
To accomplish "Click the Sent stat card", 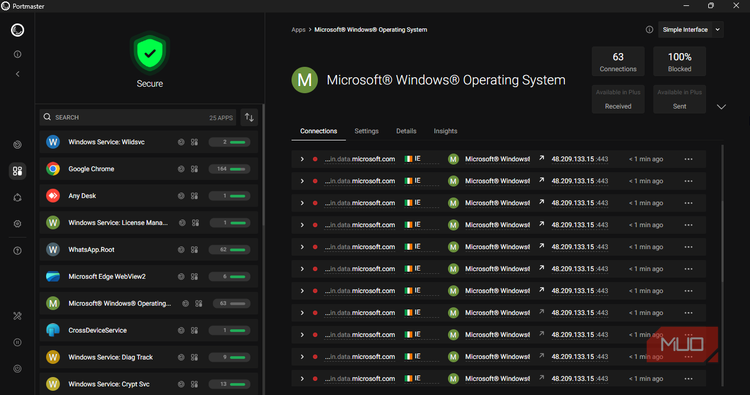I will [x=679, y=99].
